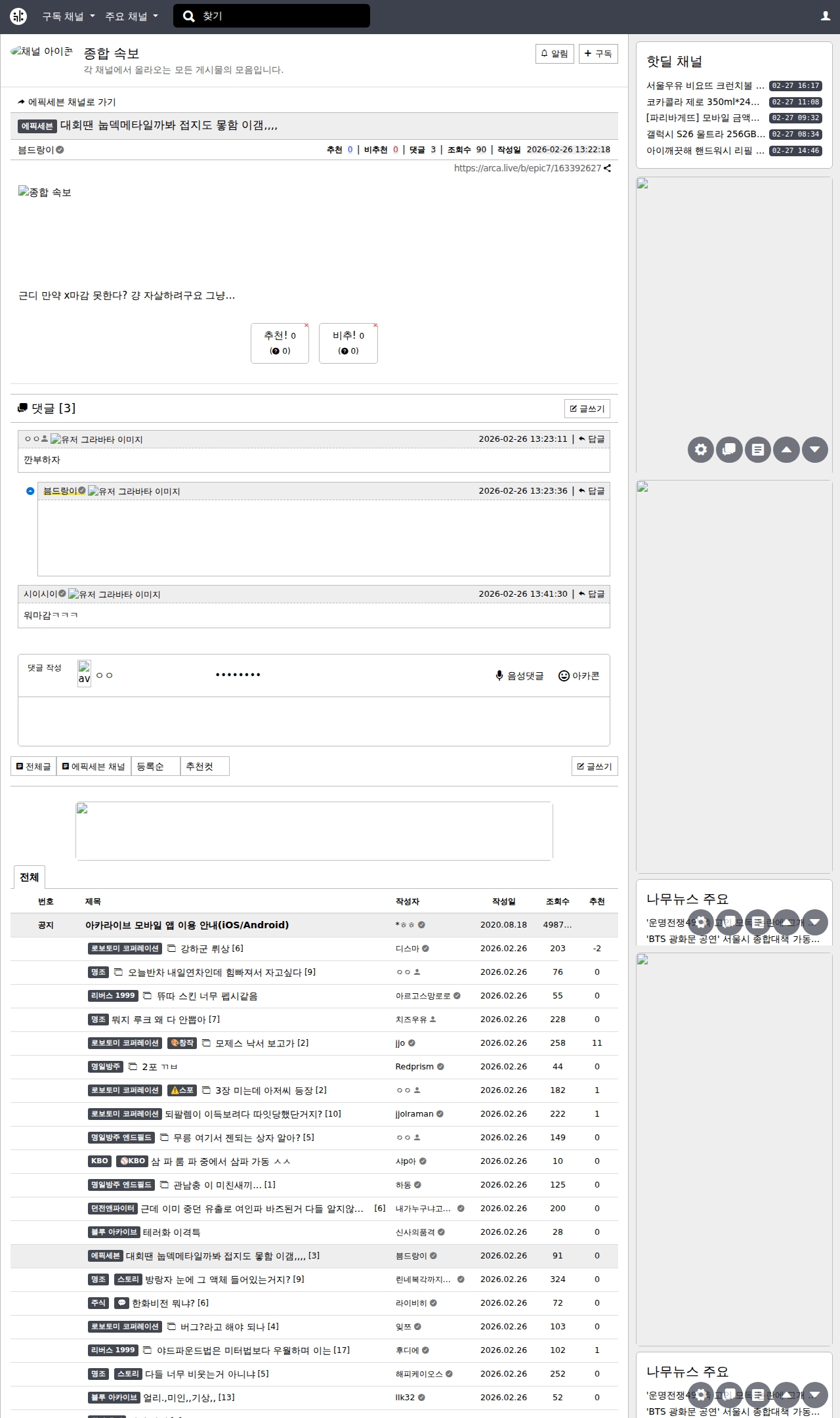Viewport: 840px width, 1418px height.
Task: Click the 리버스 1999 badge on 뜌따 row
Action: (113, 996)
